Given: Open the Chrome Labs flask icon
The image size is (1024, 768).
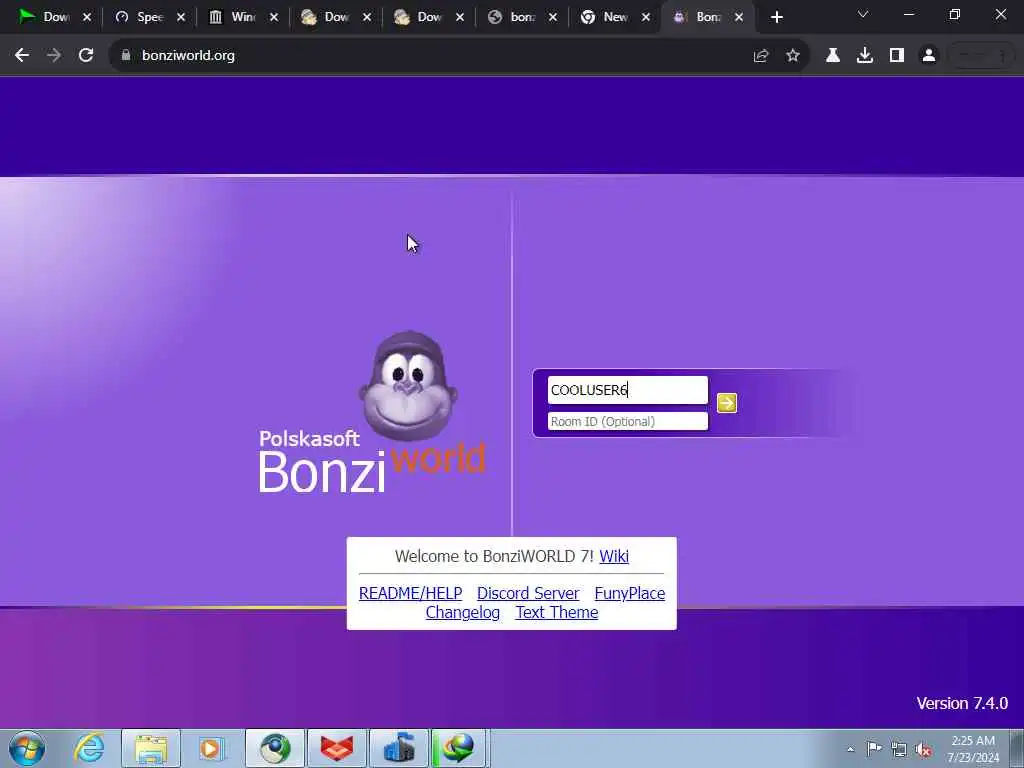Looking at the screenshot, I should tap(833, 56).
